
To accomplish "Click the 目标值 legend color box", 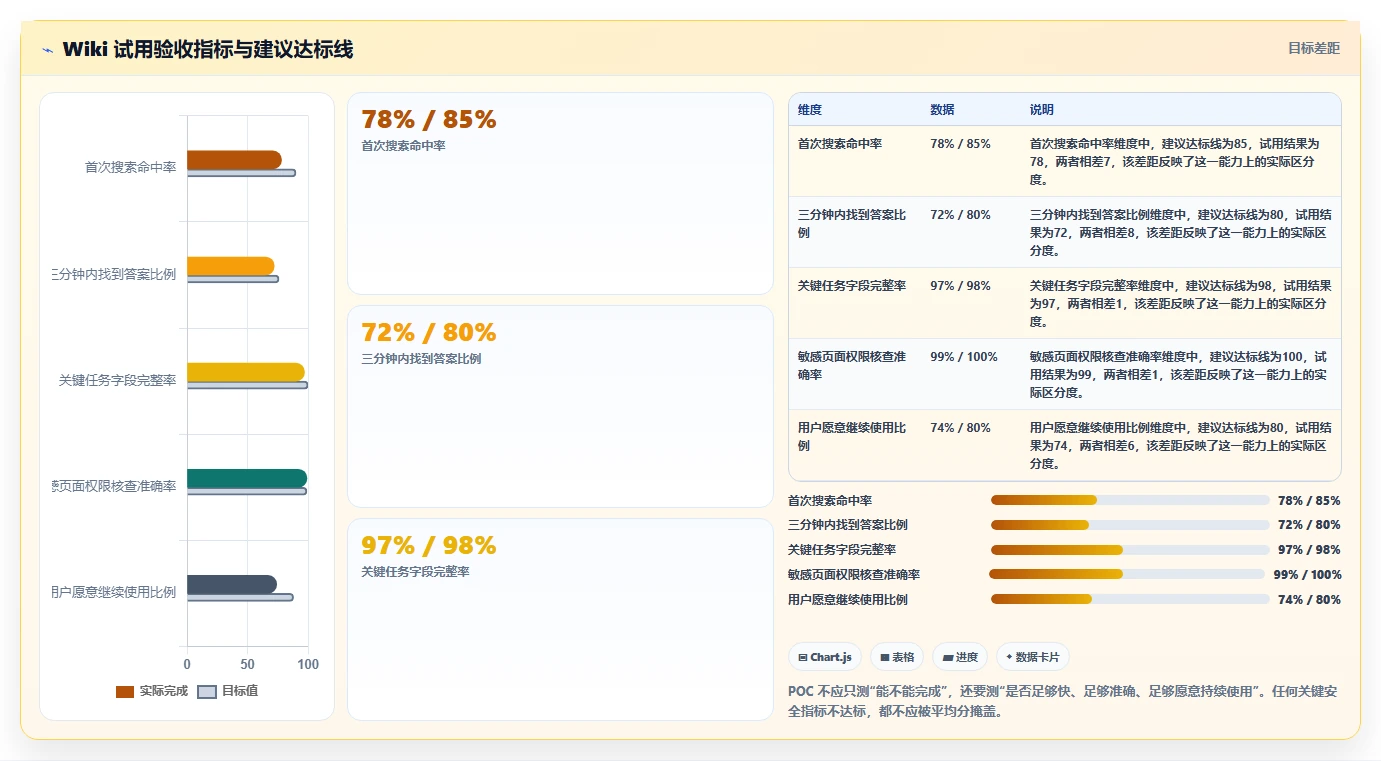I will pyautogui.click(x=207, y=692).
